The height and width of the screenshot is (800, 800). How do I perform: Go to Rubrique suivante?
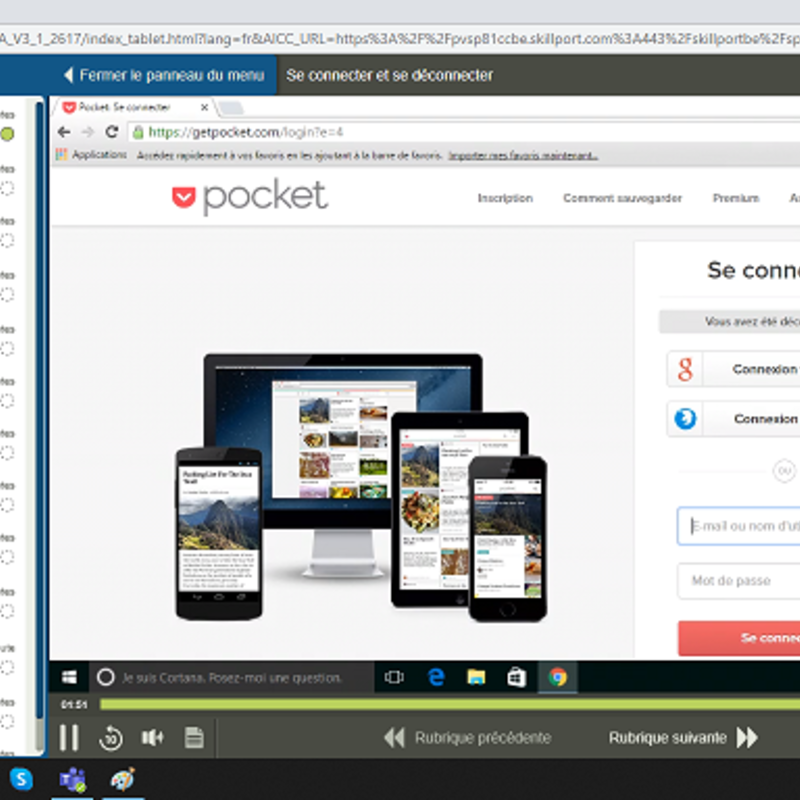[683, 737]
